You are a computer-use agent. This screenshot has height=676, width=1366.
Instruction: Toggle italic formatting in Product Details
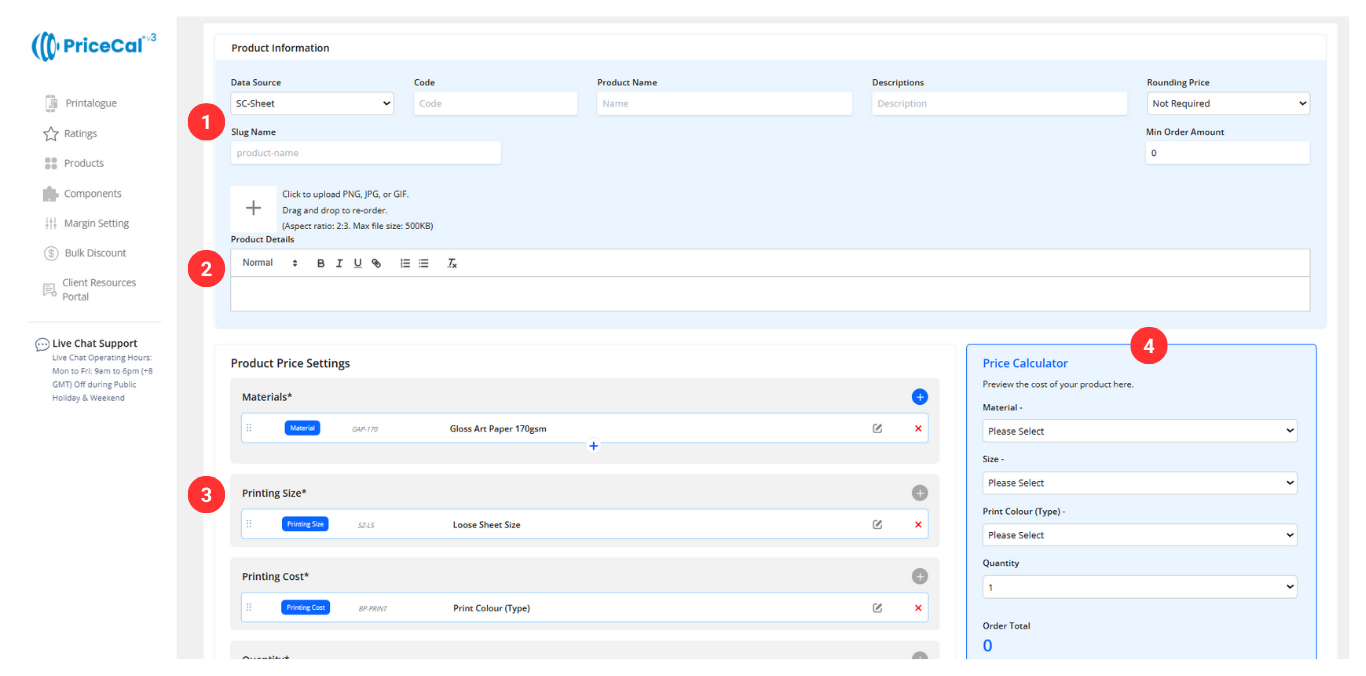pyautogui.click(x=339, y=263)
